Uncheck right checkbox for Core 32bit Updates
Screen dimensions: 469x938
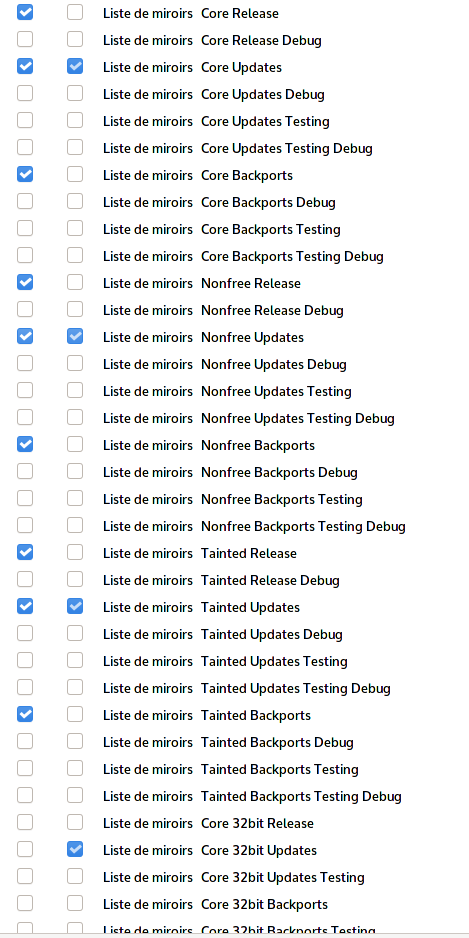click(x=75, y=849)
